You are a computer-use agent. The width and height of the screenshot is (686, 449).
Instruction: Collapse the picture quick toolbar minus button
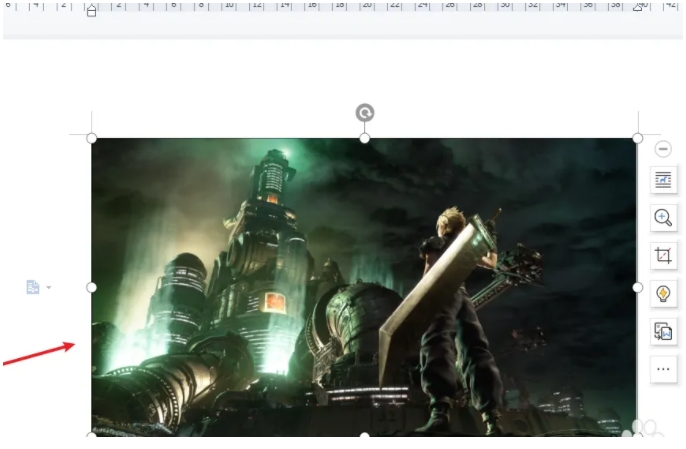(x=663, y=149)
